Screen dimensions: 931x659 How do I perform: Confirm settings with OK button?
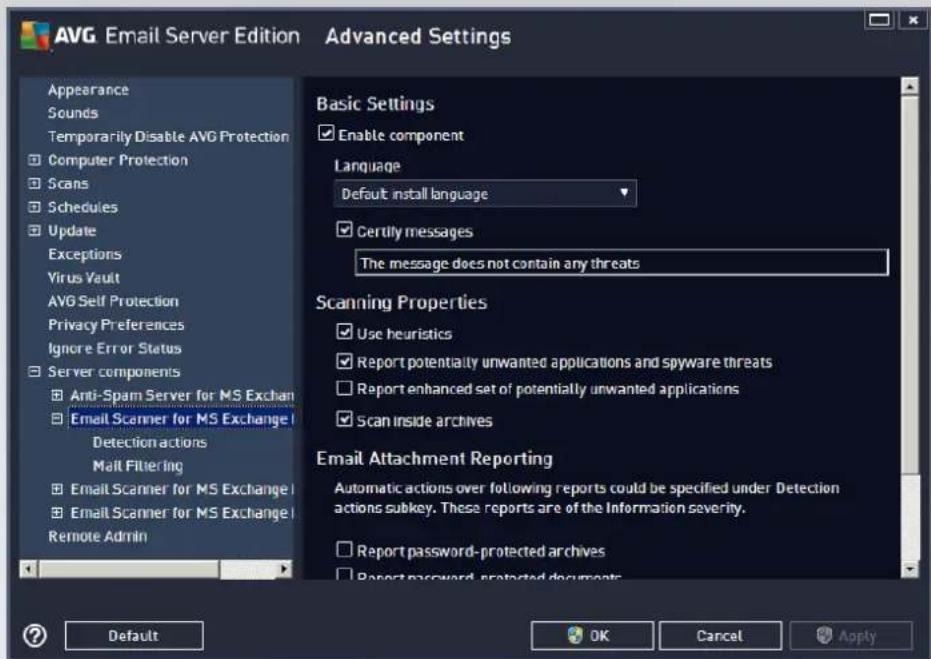click(592, 636)
